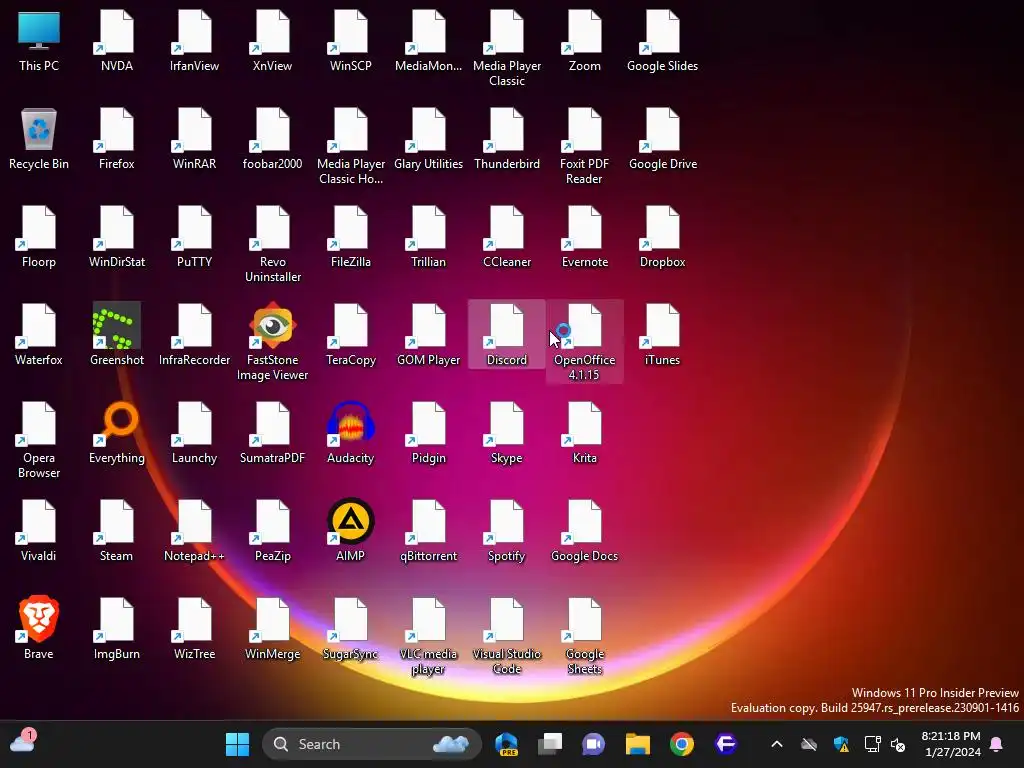This screenshot has width=1024, height=768.
Task: Select the Opera Browser shortcut
Action: tap(39, 440)
